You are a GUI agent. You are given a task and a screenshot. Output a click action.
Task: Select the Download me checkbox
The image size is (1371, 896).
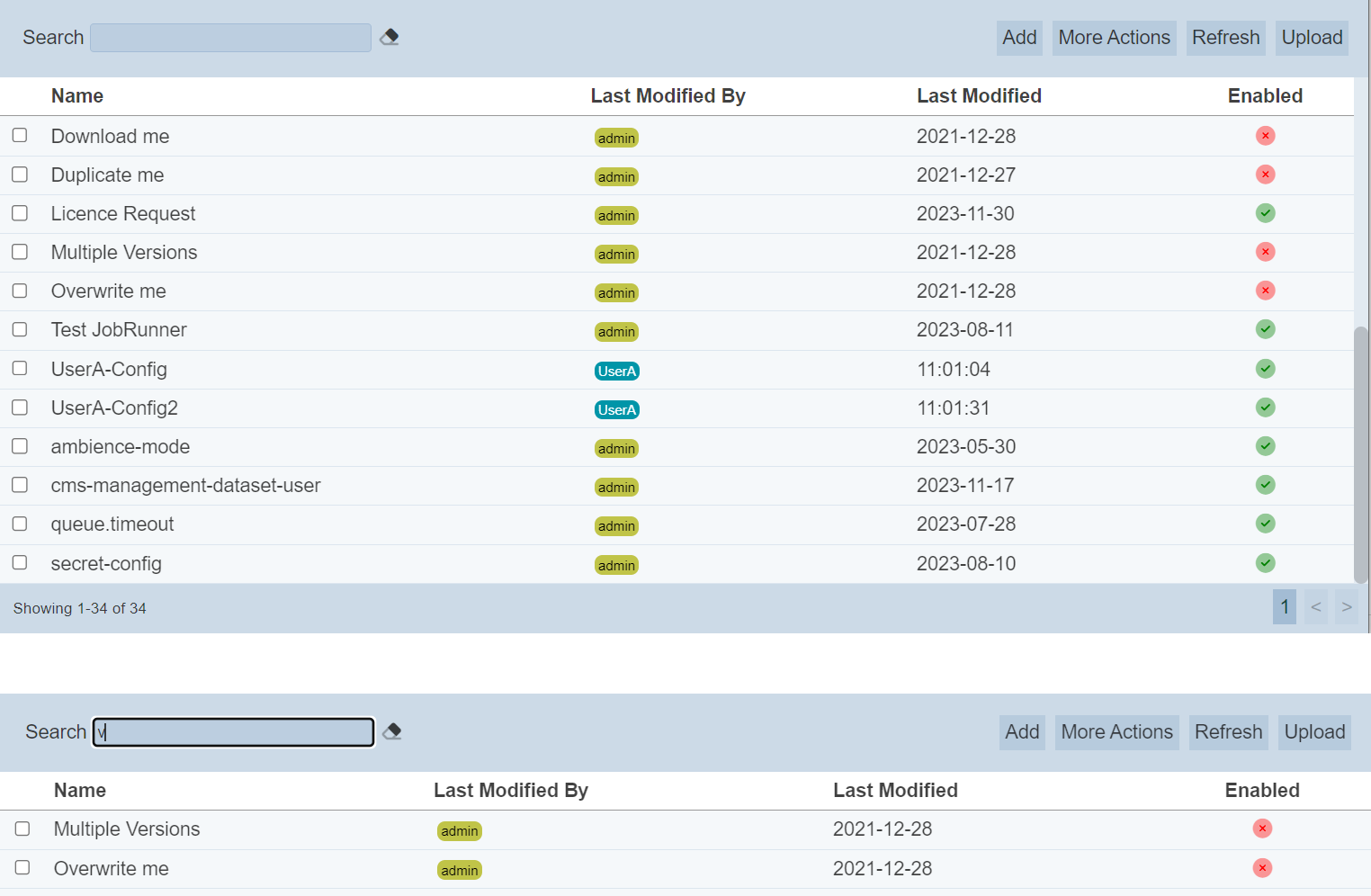[20, 135]
